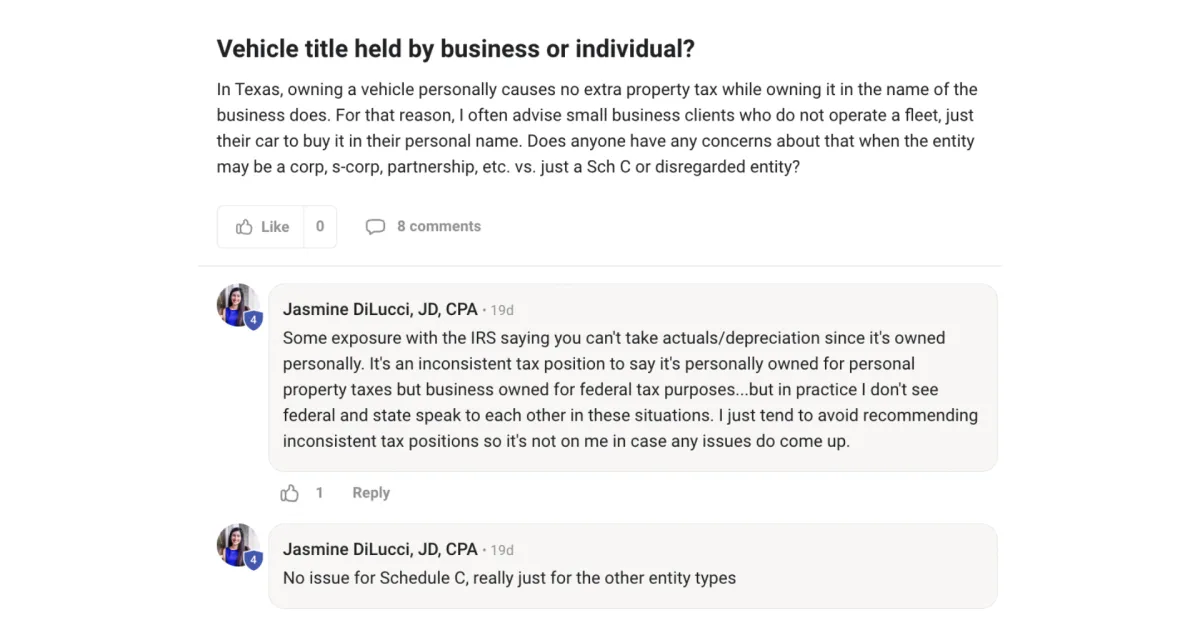1200x640 pixels.
Task: Click the thumbs-up icon in the Like button
Action: click(244, 227)
